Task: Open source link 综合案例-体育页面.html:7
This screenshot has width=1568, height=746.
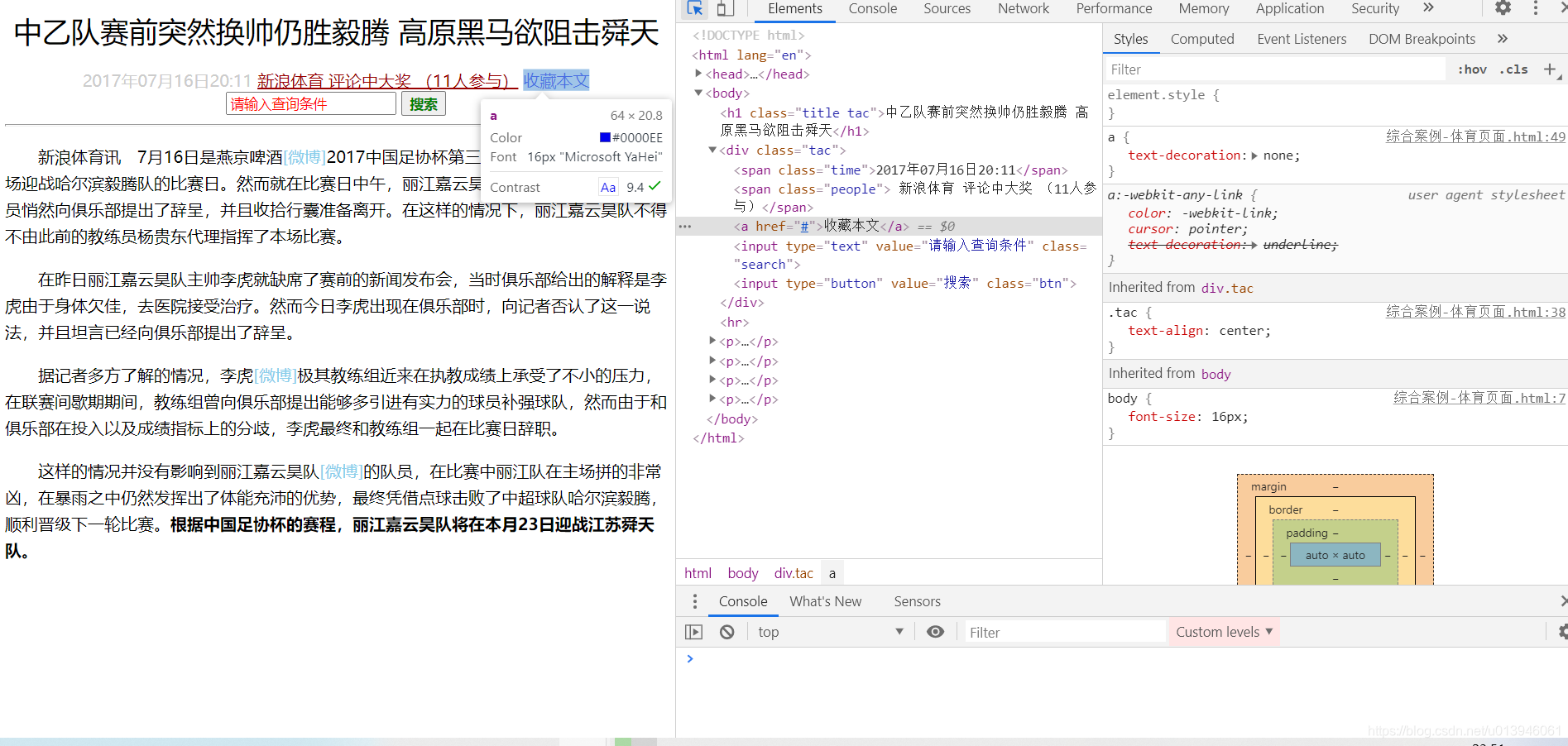Action: (x=1479, y=398)
